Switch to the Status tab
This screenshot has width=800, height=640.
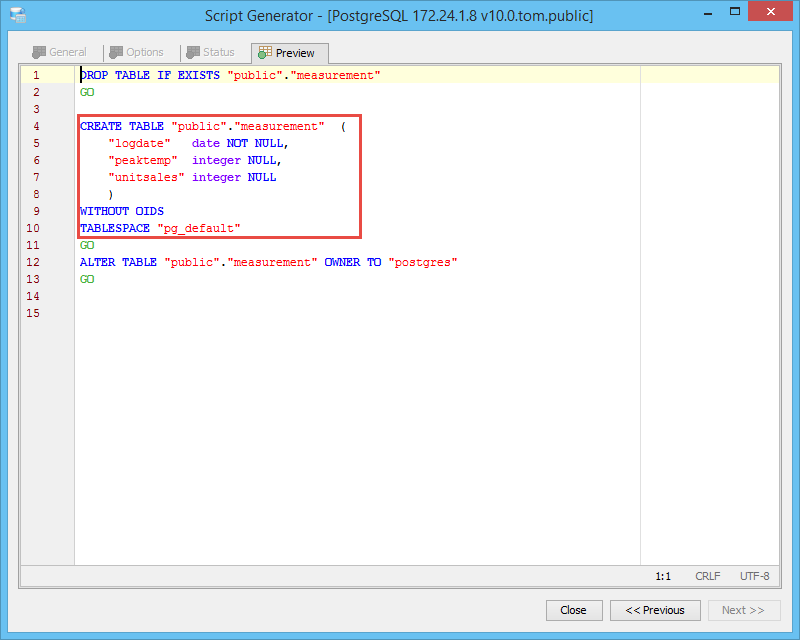tap(210, 52)
